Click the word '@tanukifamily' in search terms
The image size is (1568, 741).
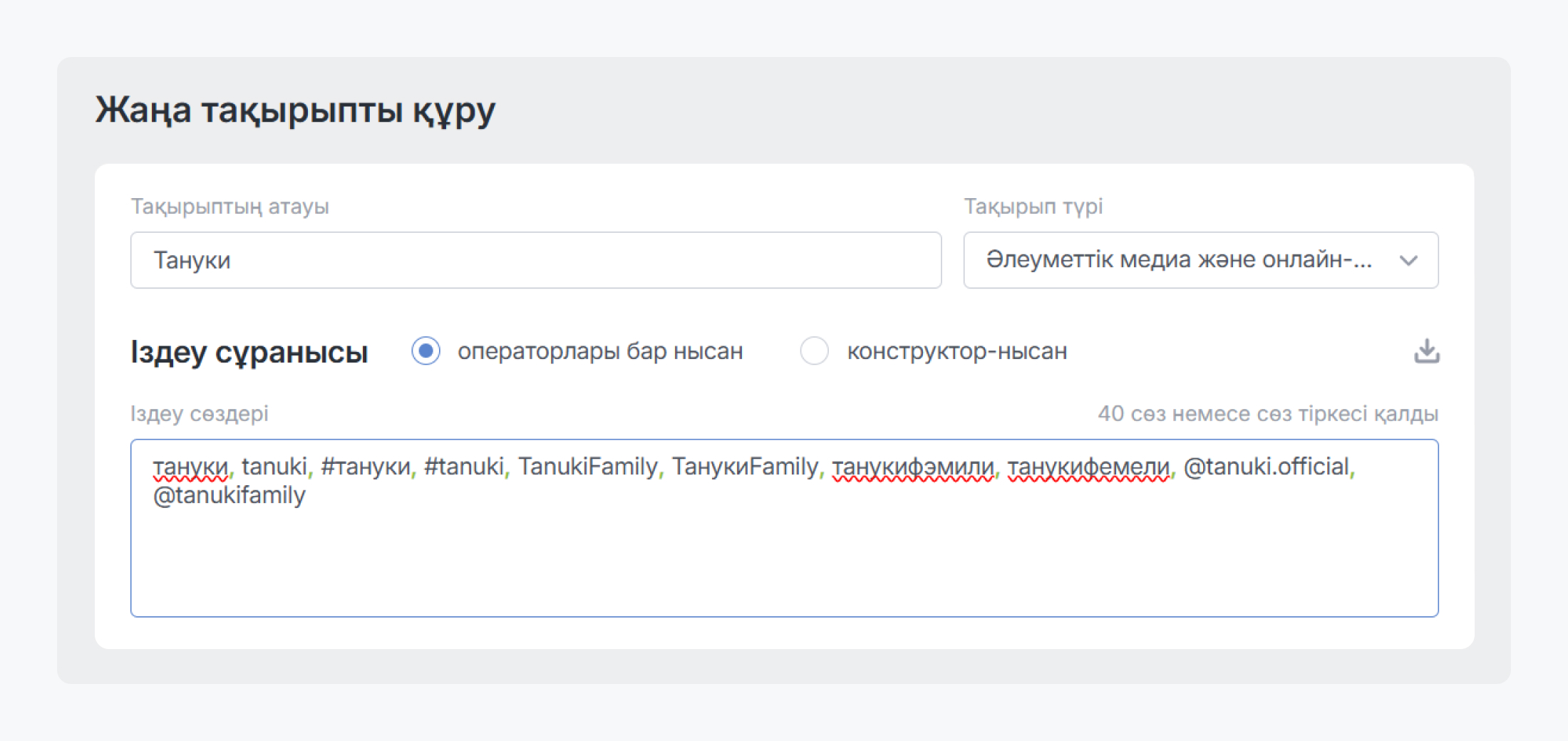229,495
